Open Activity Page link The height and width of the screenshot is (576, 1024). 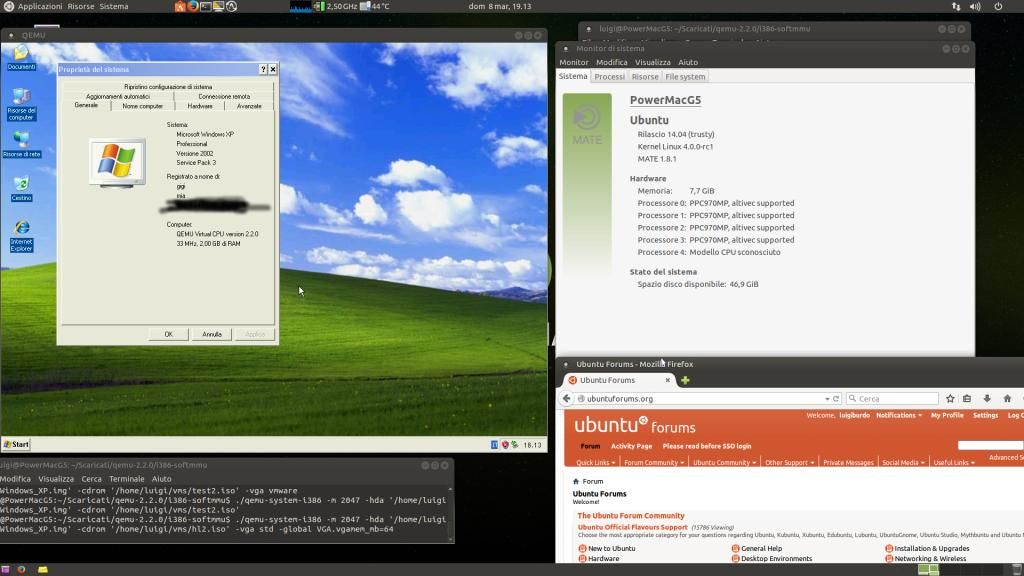(x=631, y=446)
